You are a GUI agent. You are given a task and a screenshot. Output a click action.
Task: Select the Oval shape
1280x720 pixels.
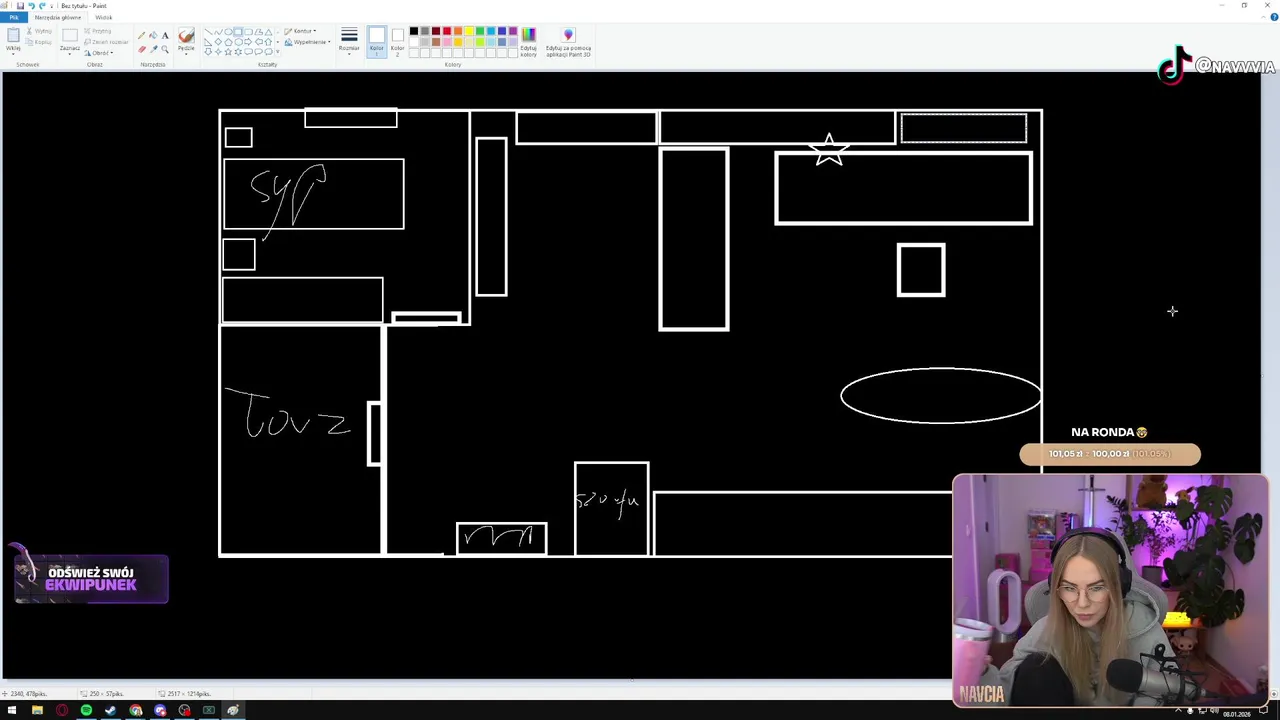point(228,32)
